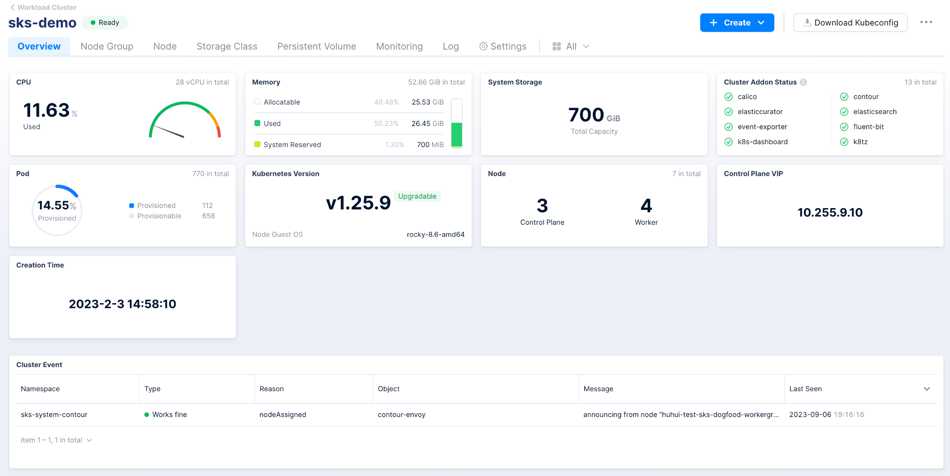Screen dimensions: 950x476
Task: Expand the All namespaces dropdown
Action: (x=570, y=46)
